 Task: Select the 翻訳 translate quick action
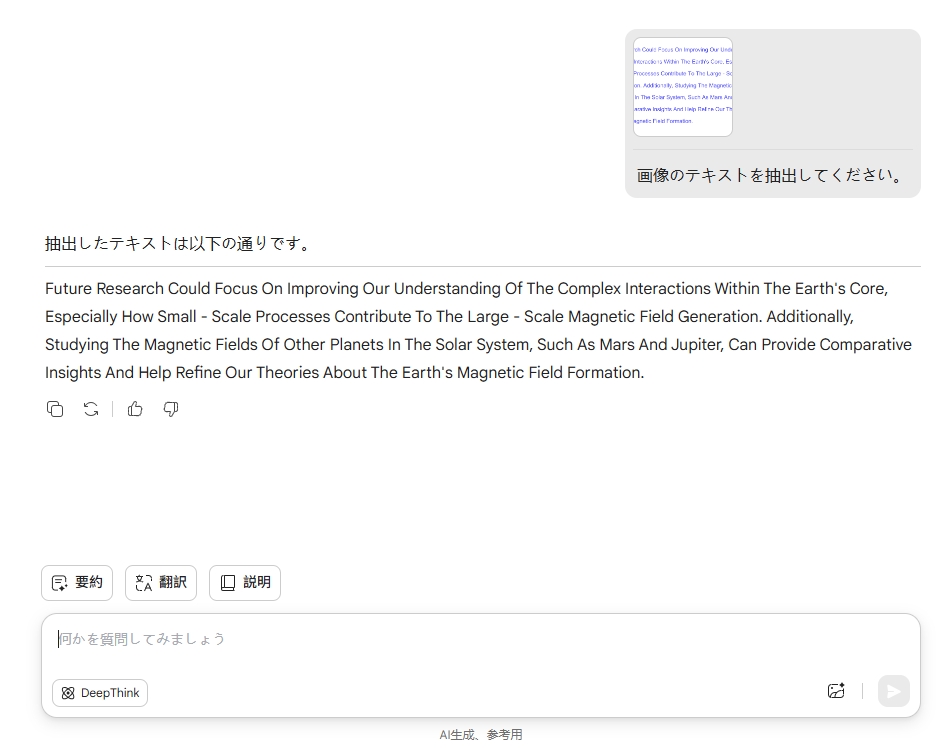coord(161,583)
